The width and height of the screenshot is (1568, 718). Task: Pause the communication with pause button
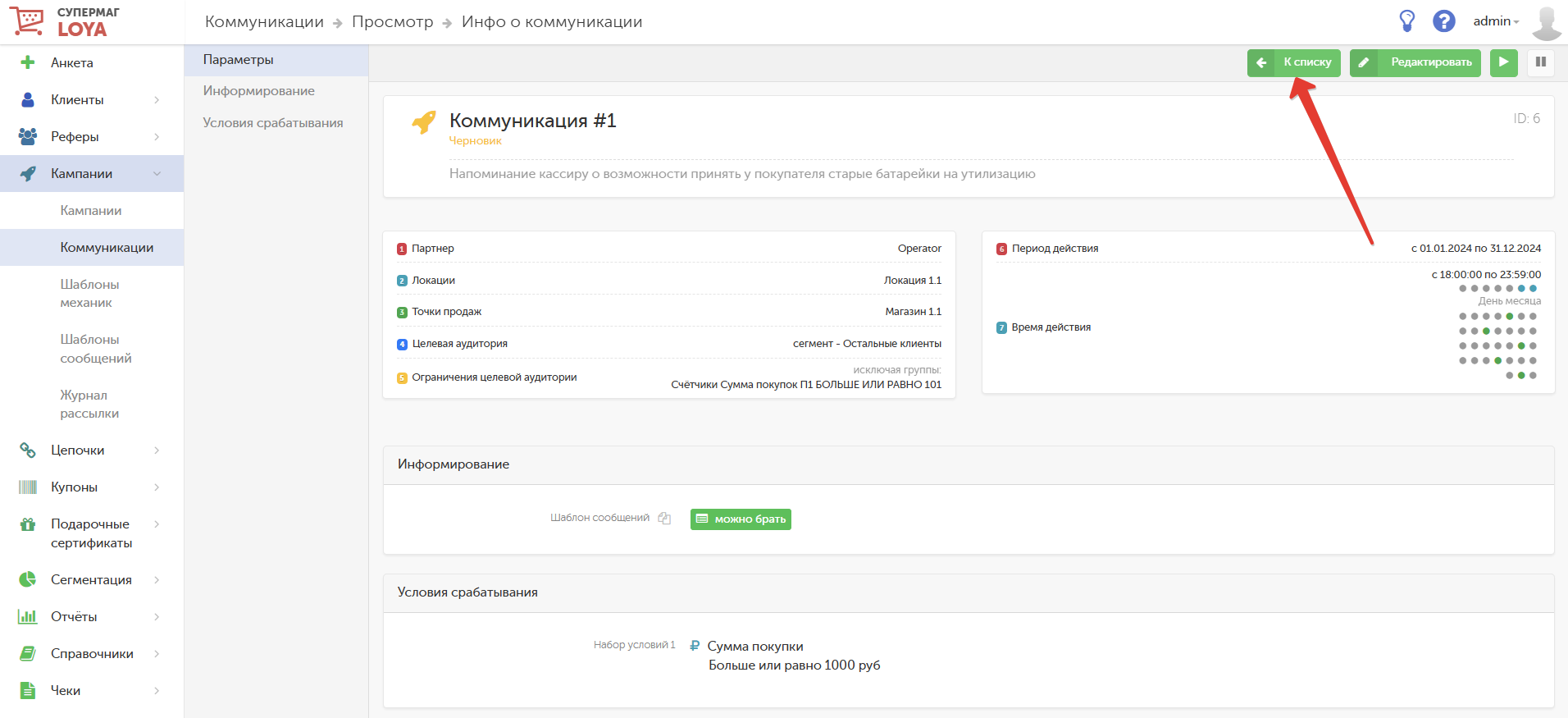(1541, 62)
